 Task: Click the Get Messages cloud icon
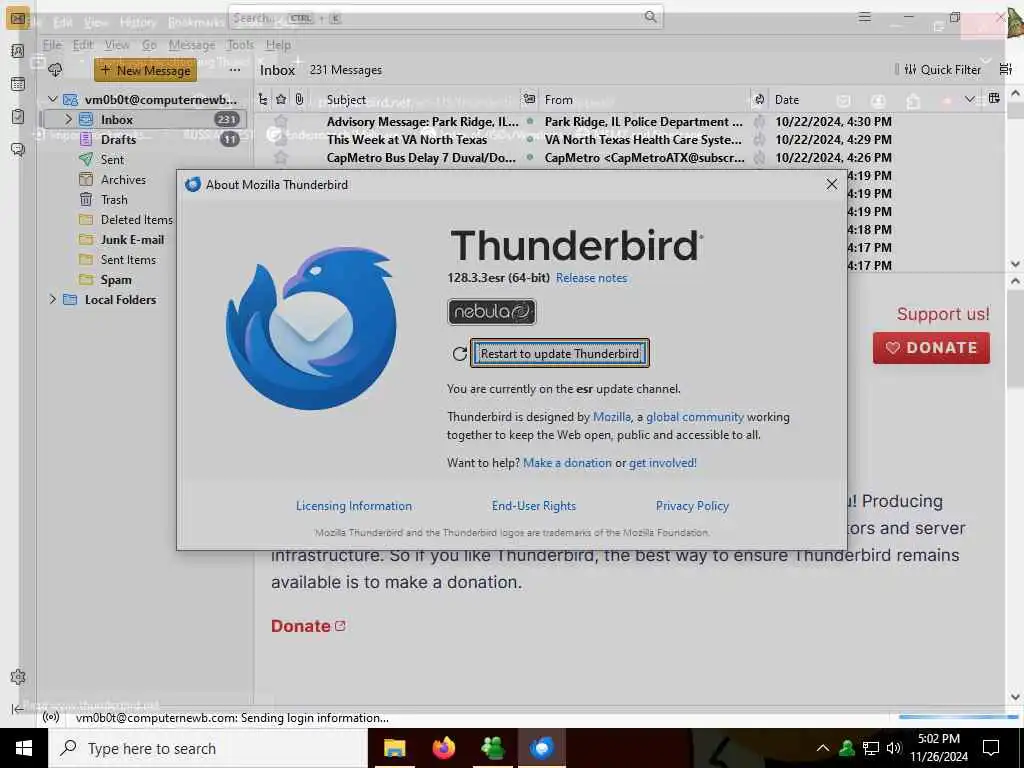point(55,70)
